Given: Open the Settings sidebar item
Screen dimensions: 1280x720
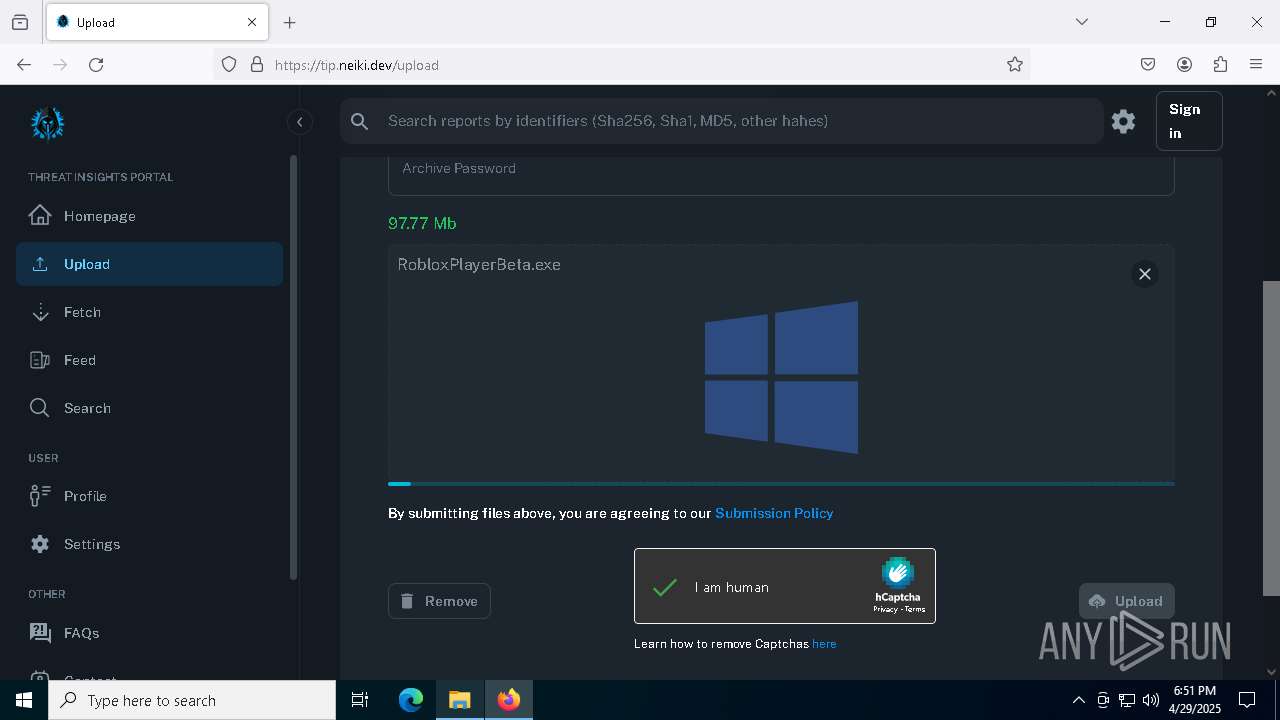Looking at the screenshot, I should (x=149, y=544).
